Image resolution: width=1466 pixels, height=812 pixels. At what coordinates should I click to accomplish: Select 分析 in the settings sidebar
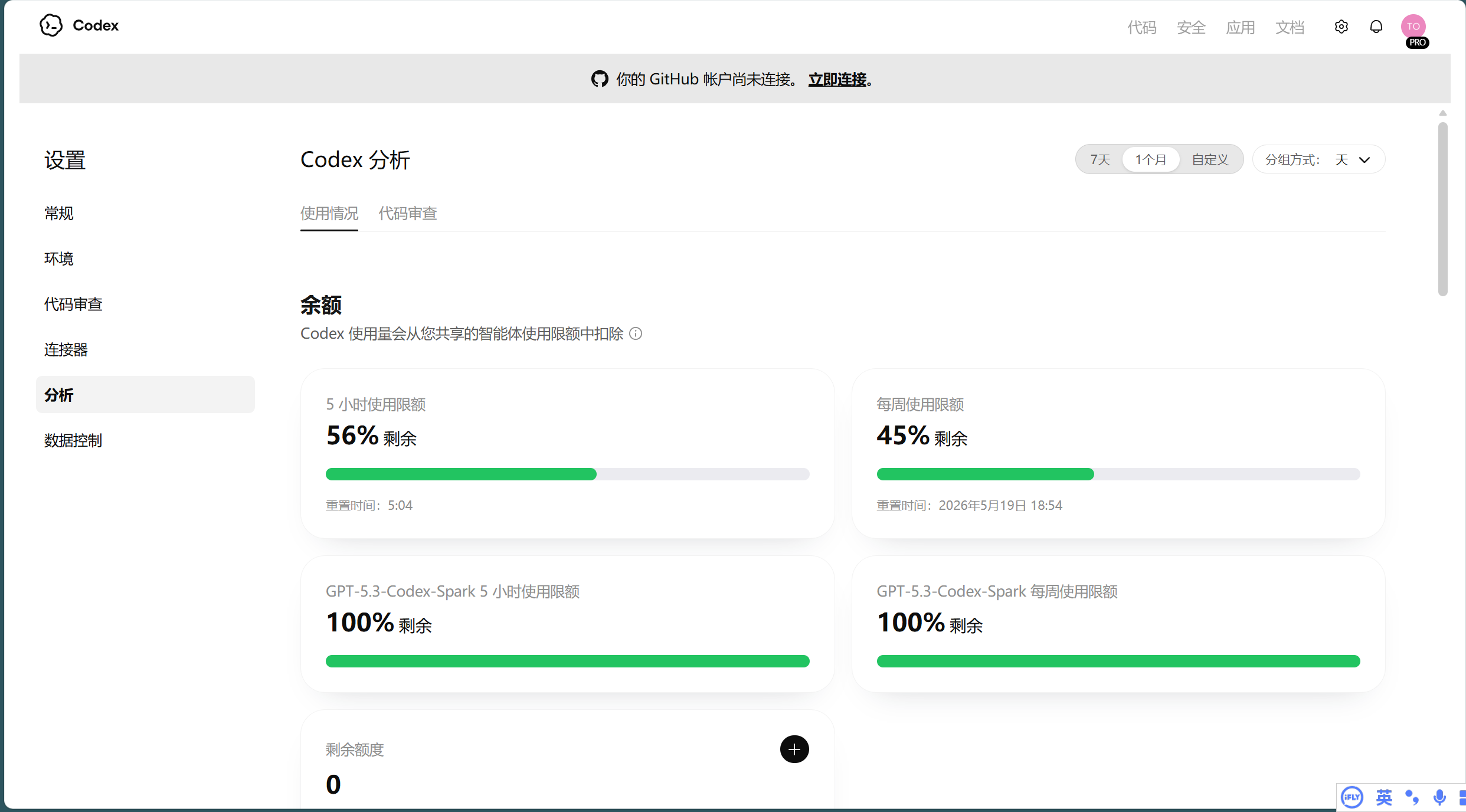[x=145, y=395]
